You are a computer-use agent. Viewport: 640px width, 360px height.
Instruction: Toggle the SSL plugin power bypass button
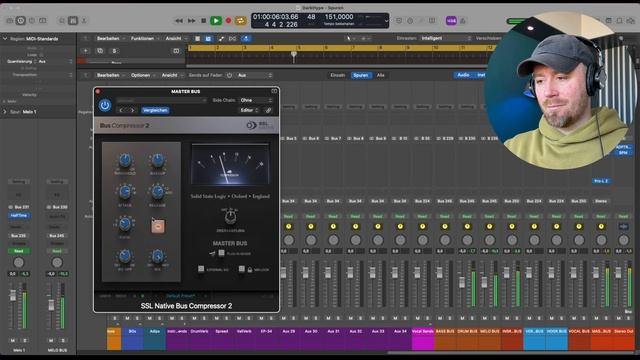point(105,105)
